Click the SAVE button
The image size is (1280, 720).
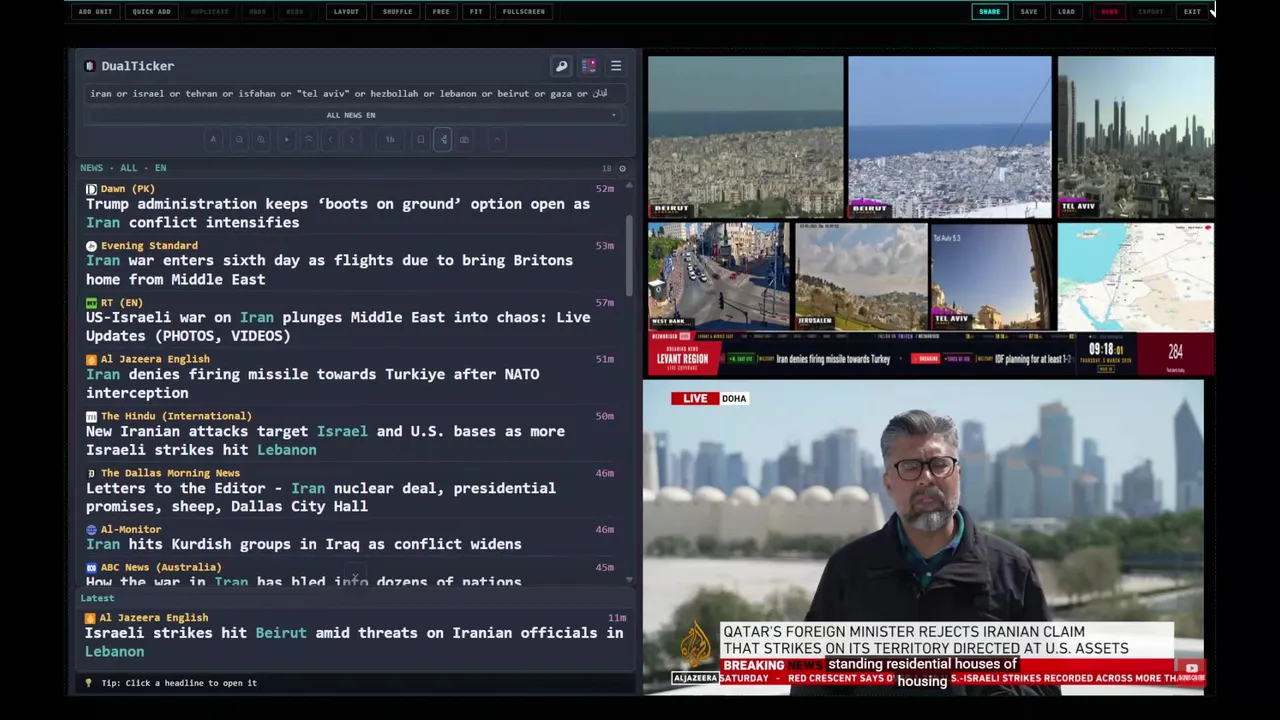(x=1029, y=12)
